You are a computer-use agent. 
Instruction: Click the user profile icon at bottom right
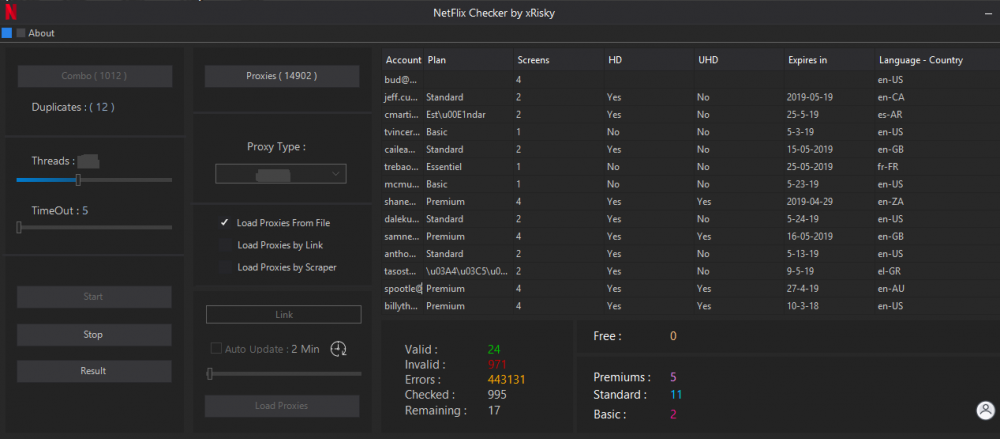(x=985, y=410)
